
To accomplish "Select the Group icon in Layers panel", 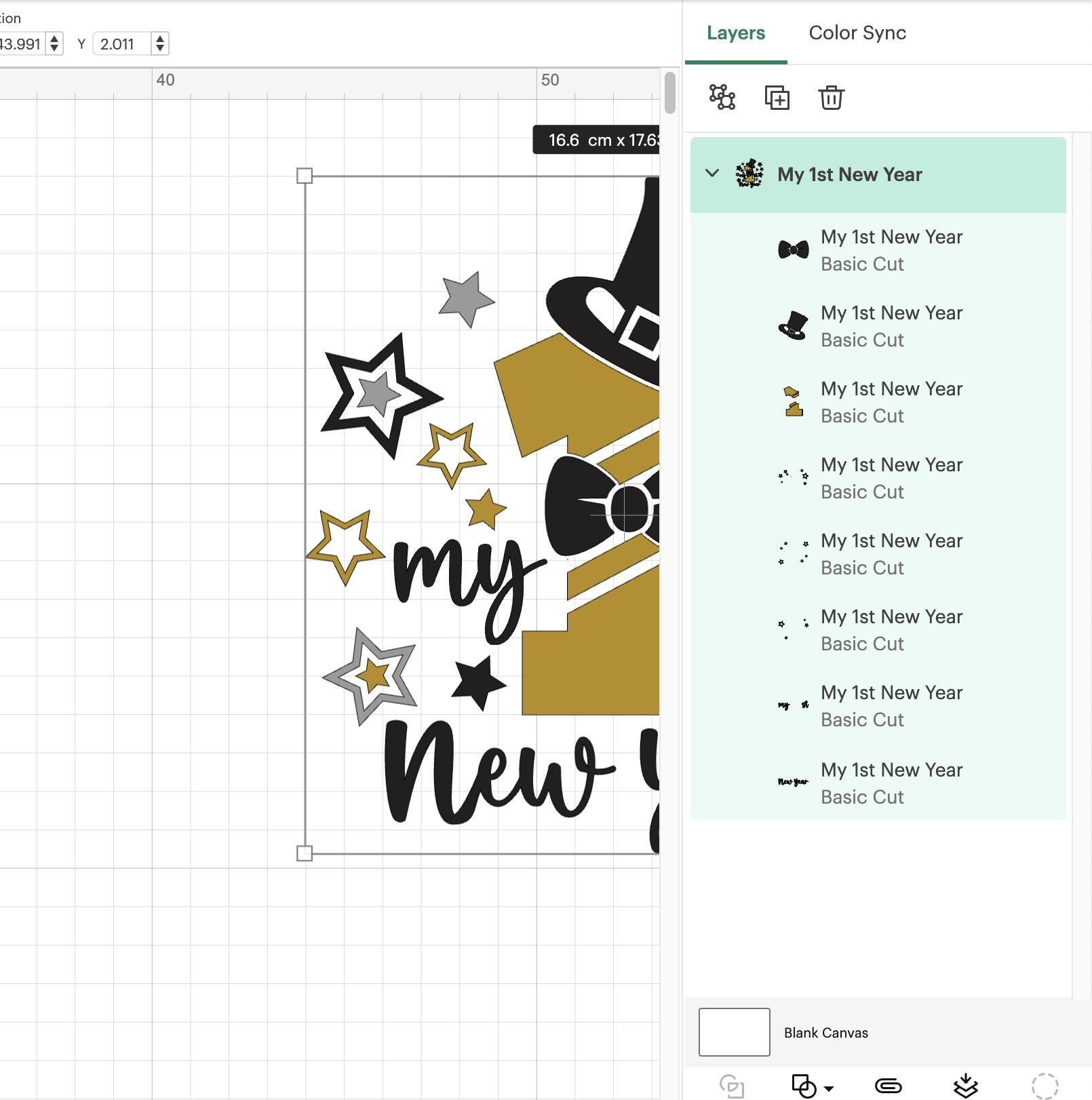I will pyautogui.click(x=722, y=98).
